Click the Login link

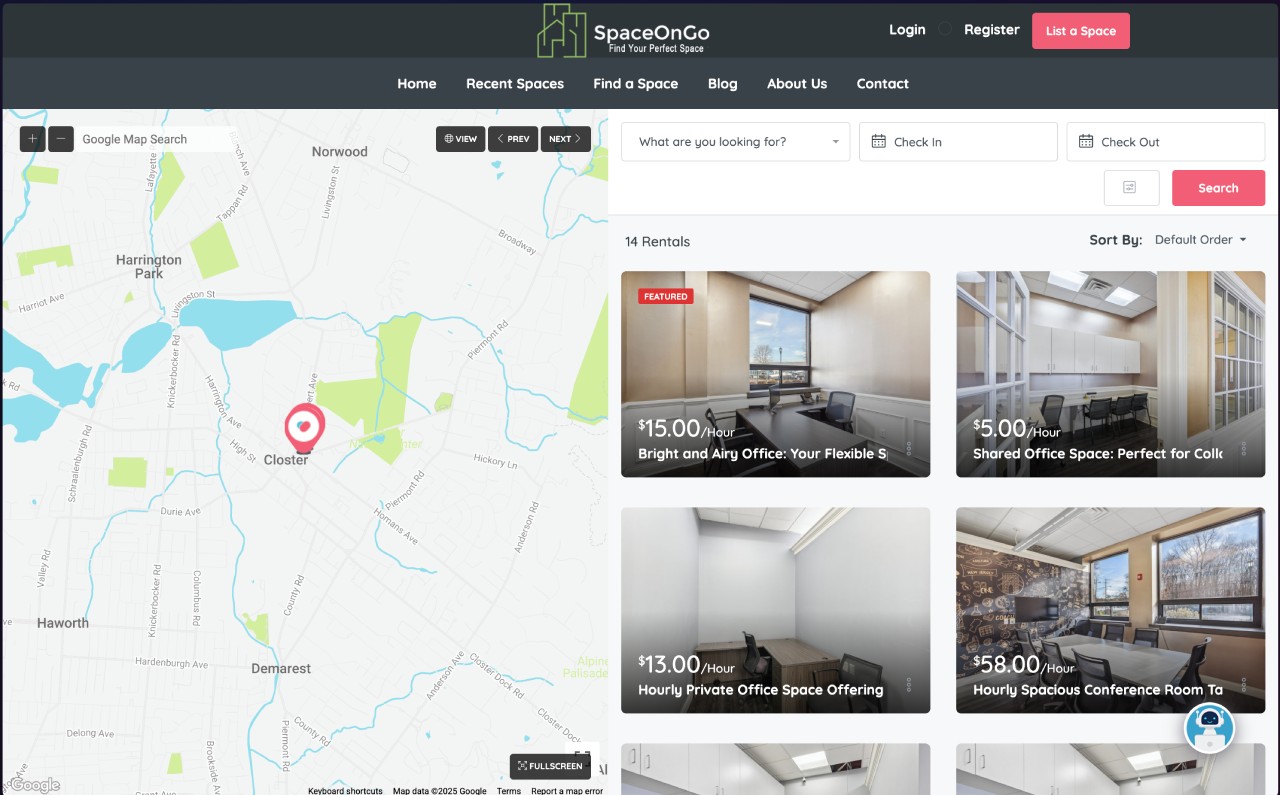(x=907, y=30)
